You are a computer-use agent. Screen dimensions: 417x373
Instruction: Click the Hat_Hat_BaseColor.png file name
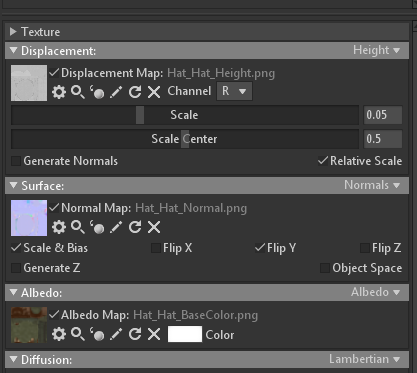196,315
